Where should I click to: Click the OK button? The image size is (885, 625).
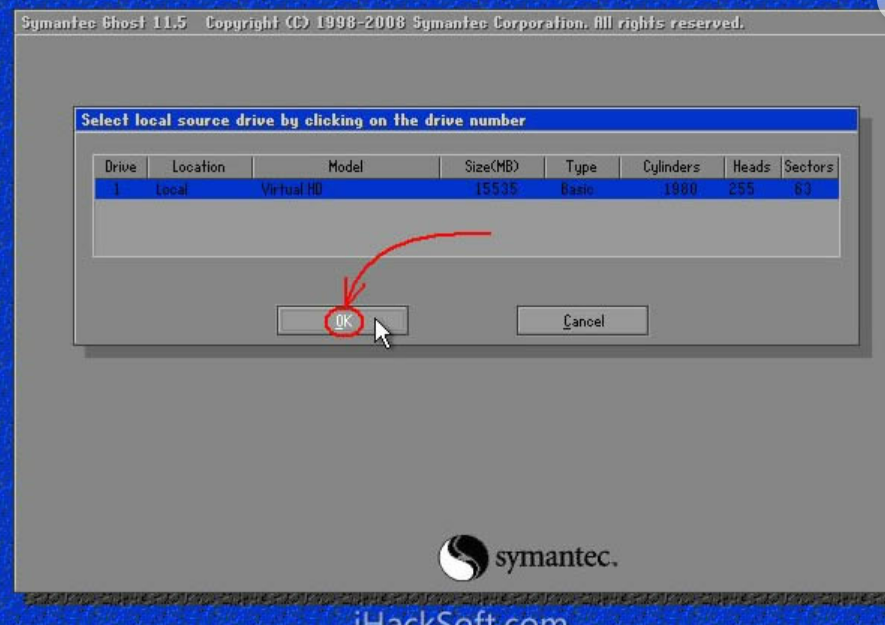(x=342, y=321)
